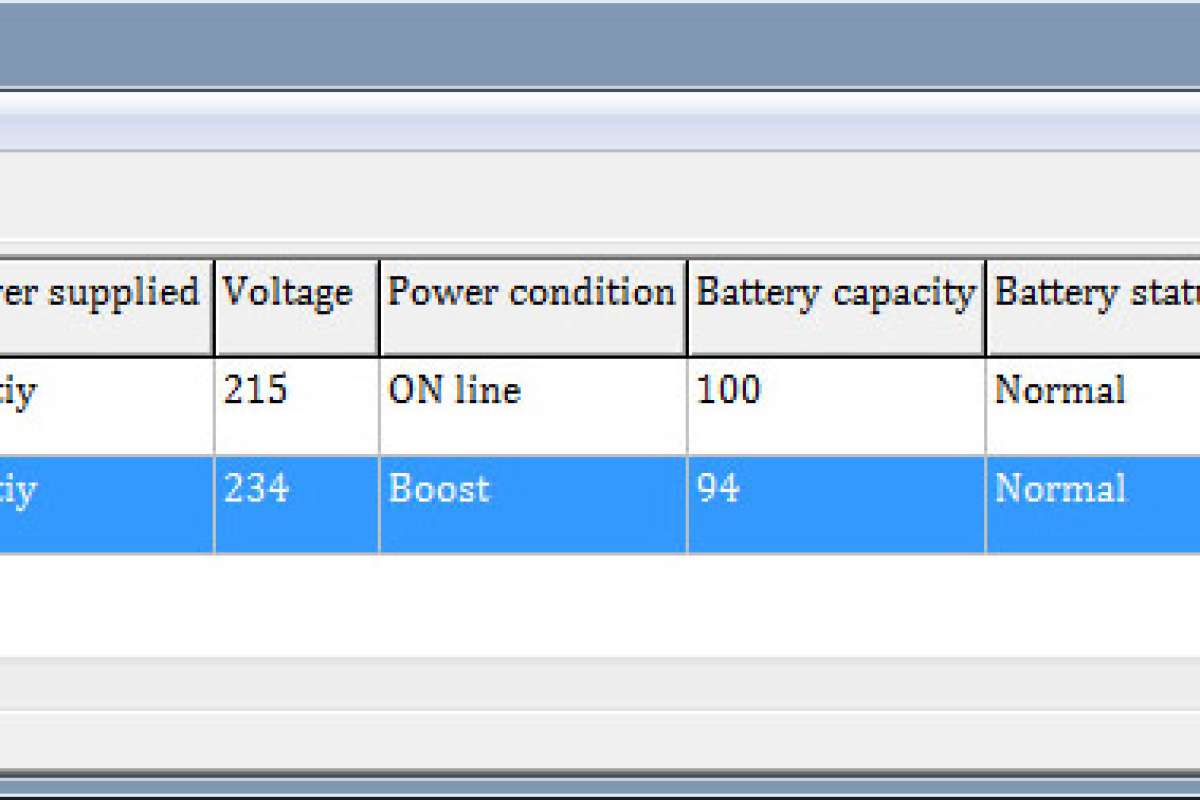Click the ON line power condition cell

(x=455, y=390)
